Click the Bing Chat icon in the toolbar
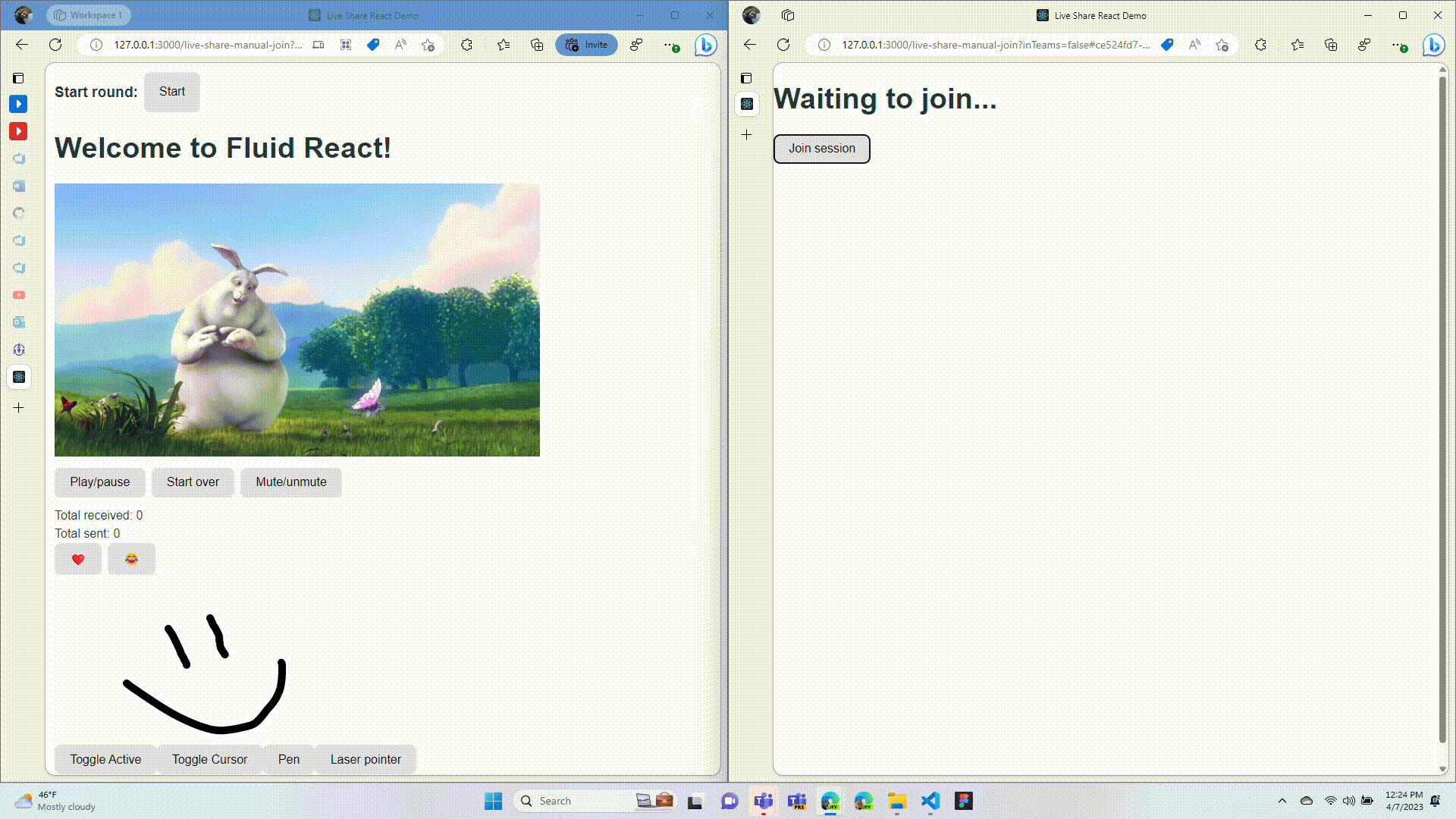Viewport: 1456px width, 819px height. [705, 45]
